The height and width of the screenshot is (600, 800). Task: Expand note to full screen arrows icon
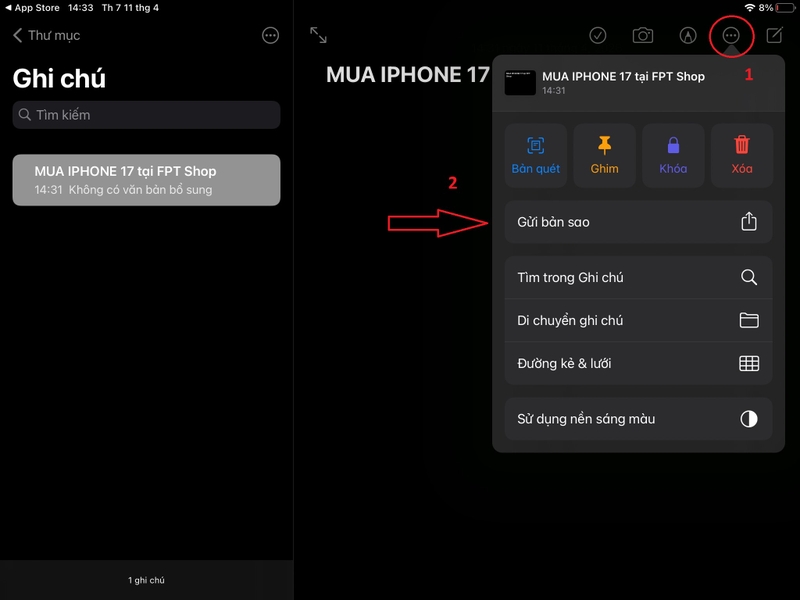click(318, 35)
